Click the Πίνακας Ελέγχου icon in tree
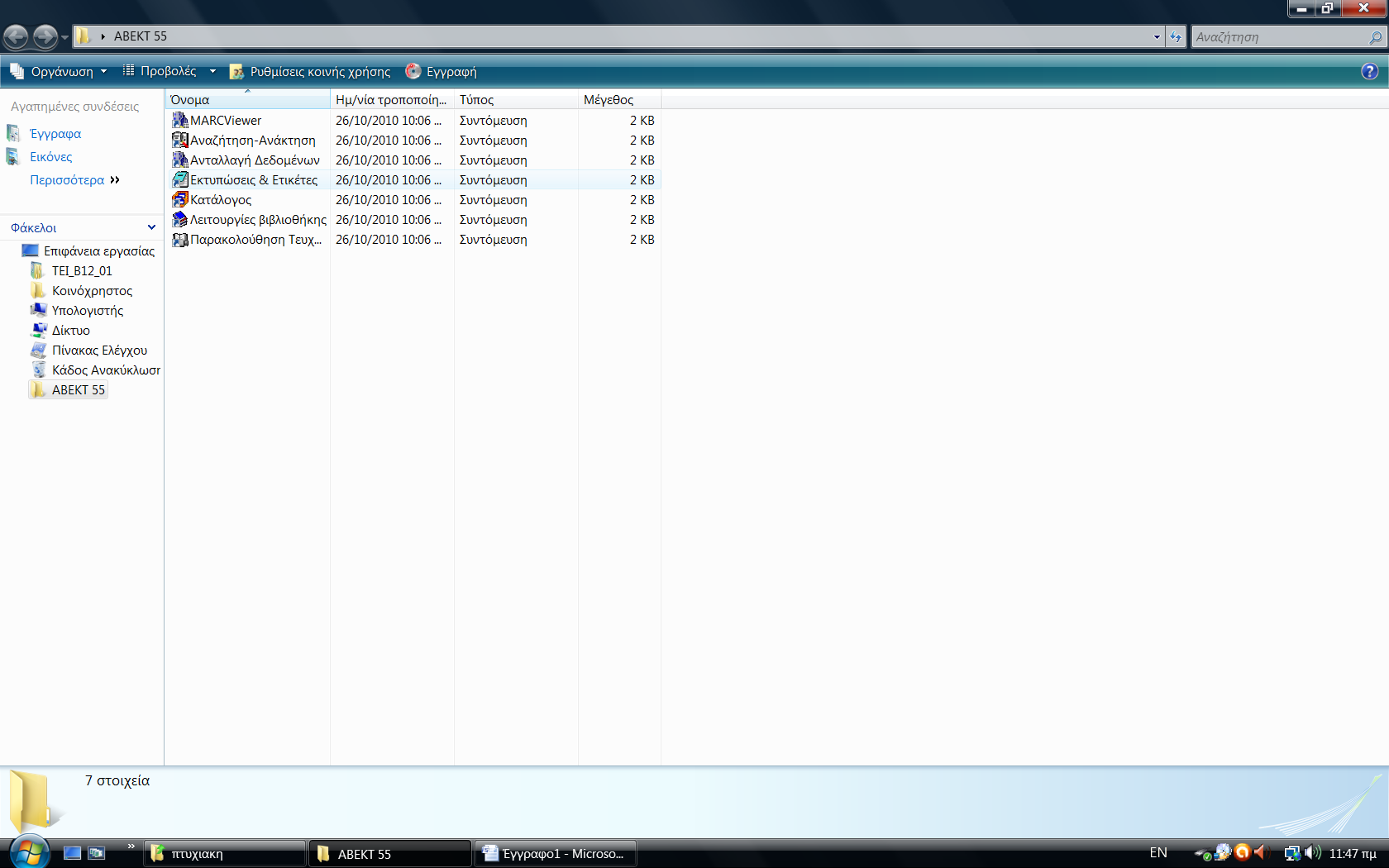This screenshot has width=1389, height=868. [x=38, y=350]
